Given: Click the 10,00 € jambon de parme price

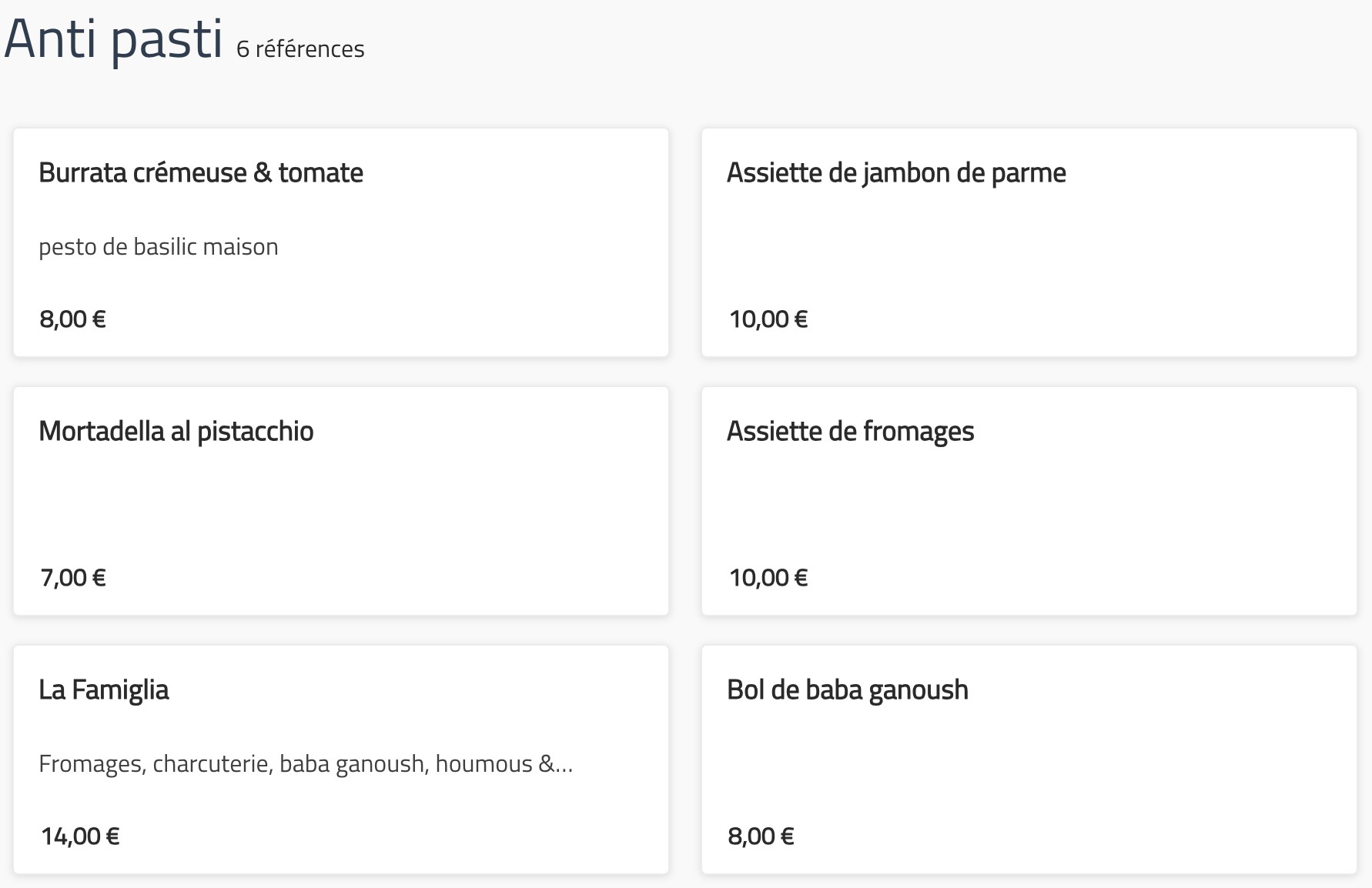Looking at the screenshot, I should [x=768, y=319].
